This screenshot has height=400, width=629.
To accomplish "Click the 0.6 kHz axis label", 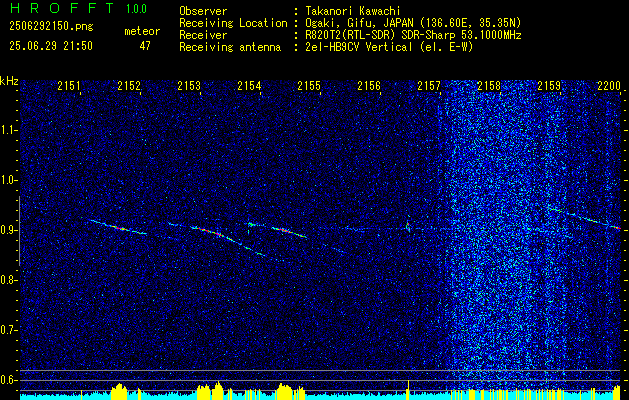I will [x=7, y=380].
